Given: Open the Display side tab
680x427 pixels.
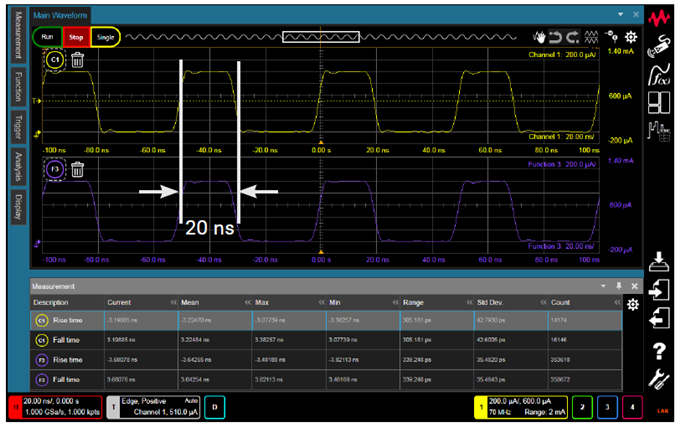Looking at the screenshot, I should (18, 207).
